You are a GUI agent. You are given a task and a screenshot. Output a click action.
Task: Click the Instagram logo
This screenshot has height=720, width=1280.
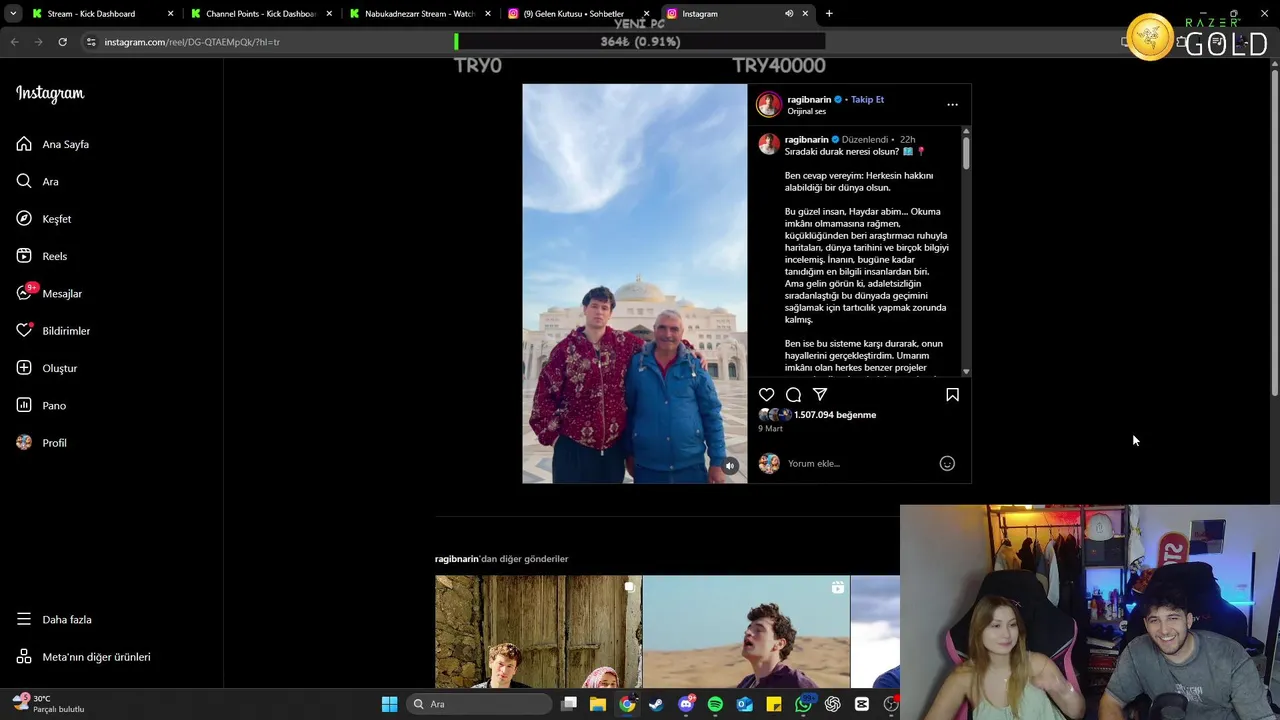point(50,94)
